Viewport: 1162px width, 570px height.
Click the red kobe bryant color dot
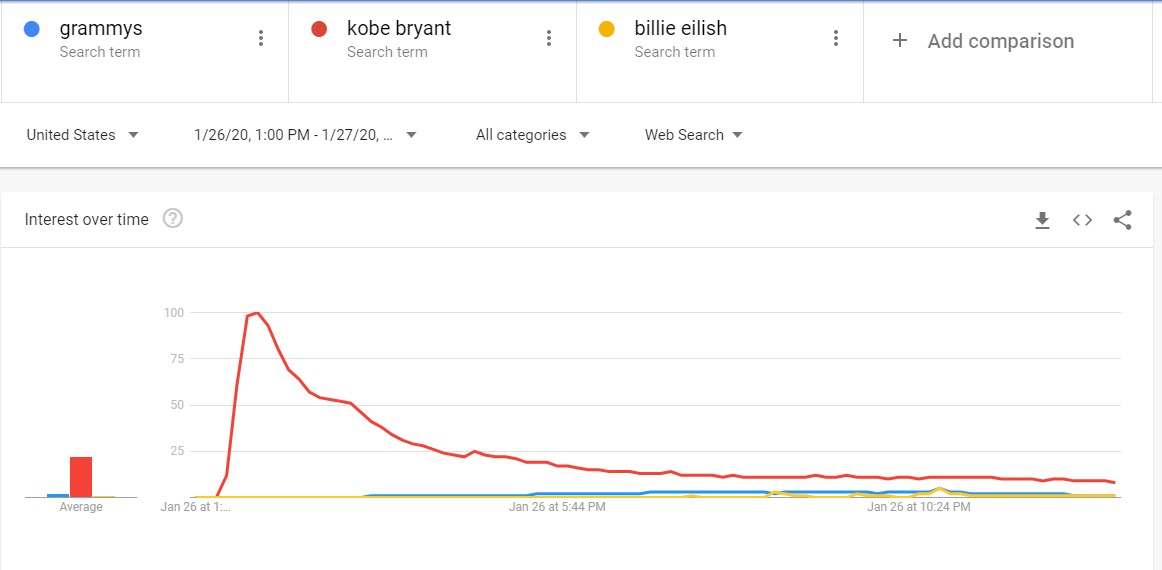tap(320, 29)
